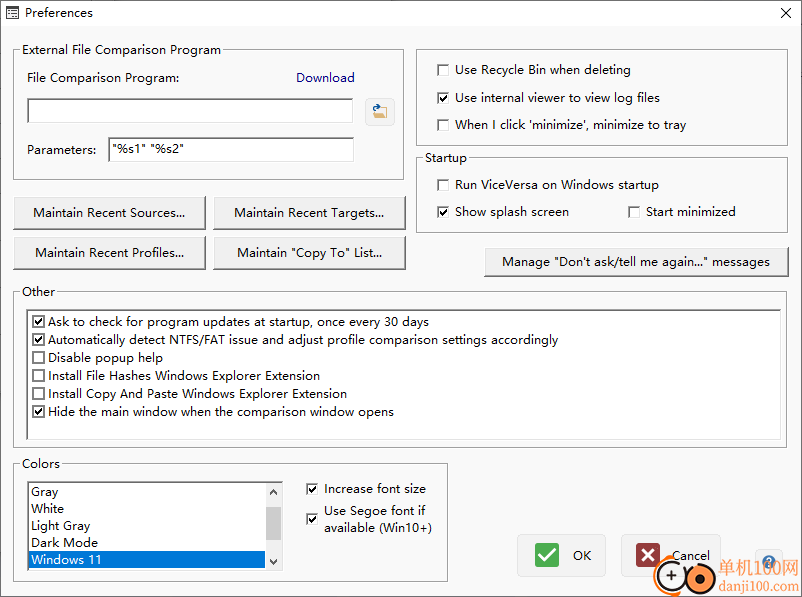Manage "Don't ask/tell me again" messages
This screenshot has width=802, height=597.
[636, 262]
